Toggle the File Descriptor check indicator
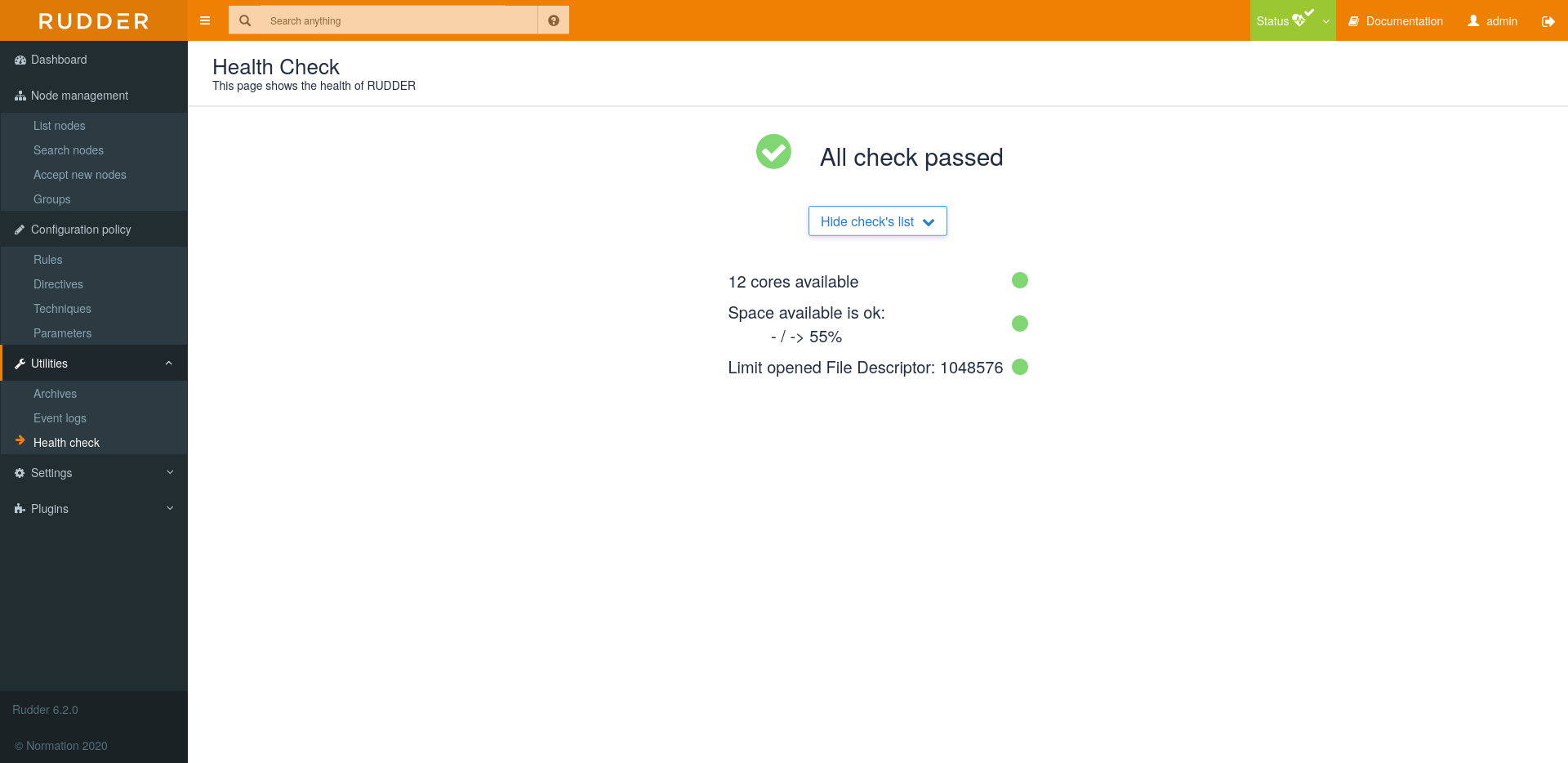1568x763 pixels. pyautogui.click(x=1019, y=367)
